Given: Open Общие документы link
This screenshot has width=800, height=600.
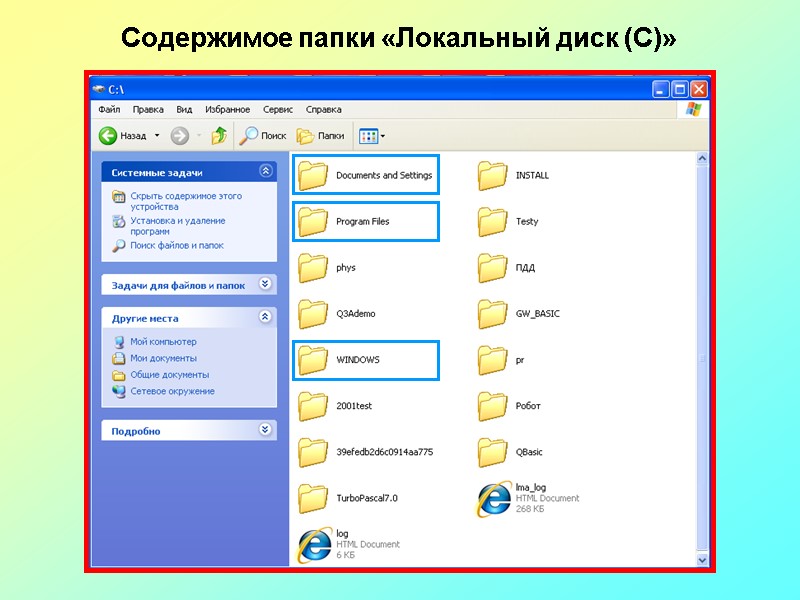Looking at the screenshot, I should point(169,374).
